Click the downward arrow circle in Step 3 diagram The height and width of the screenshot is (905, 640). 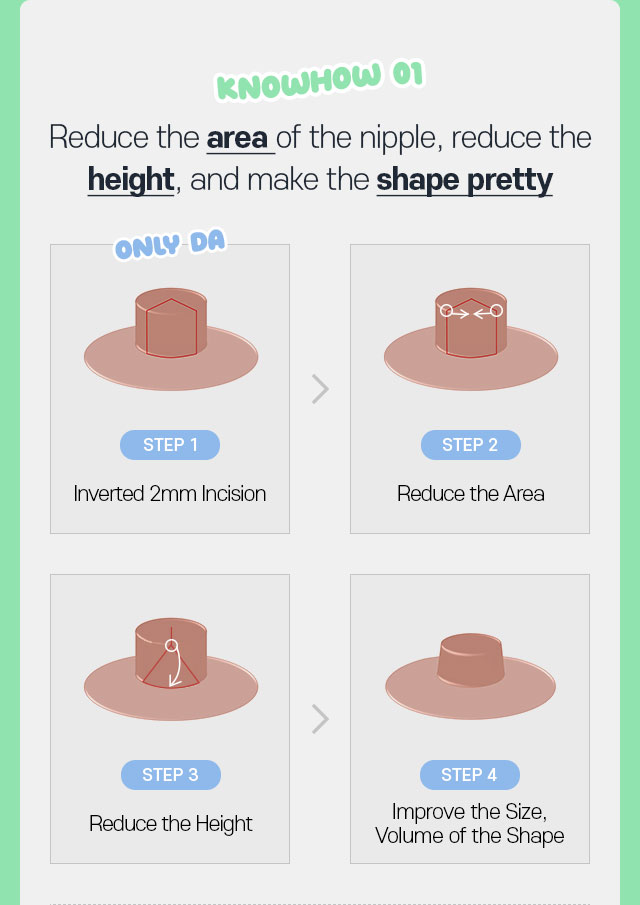(x=171, y=646)
